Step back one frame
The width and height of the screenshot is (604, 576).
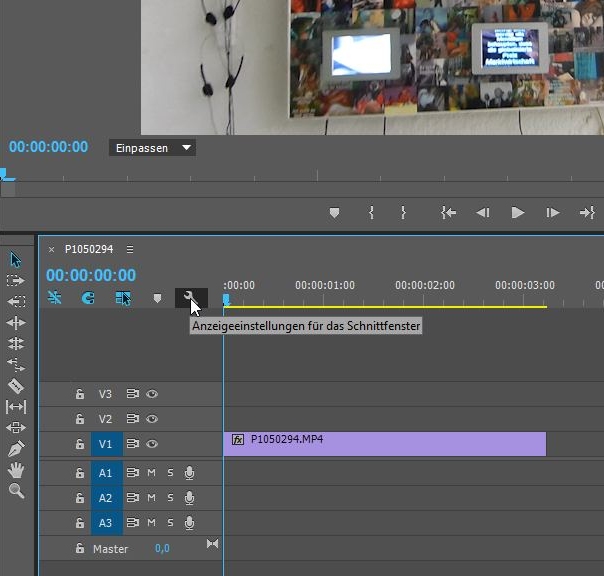tap(483, 213)
